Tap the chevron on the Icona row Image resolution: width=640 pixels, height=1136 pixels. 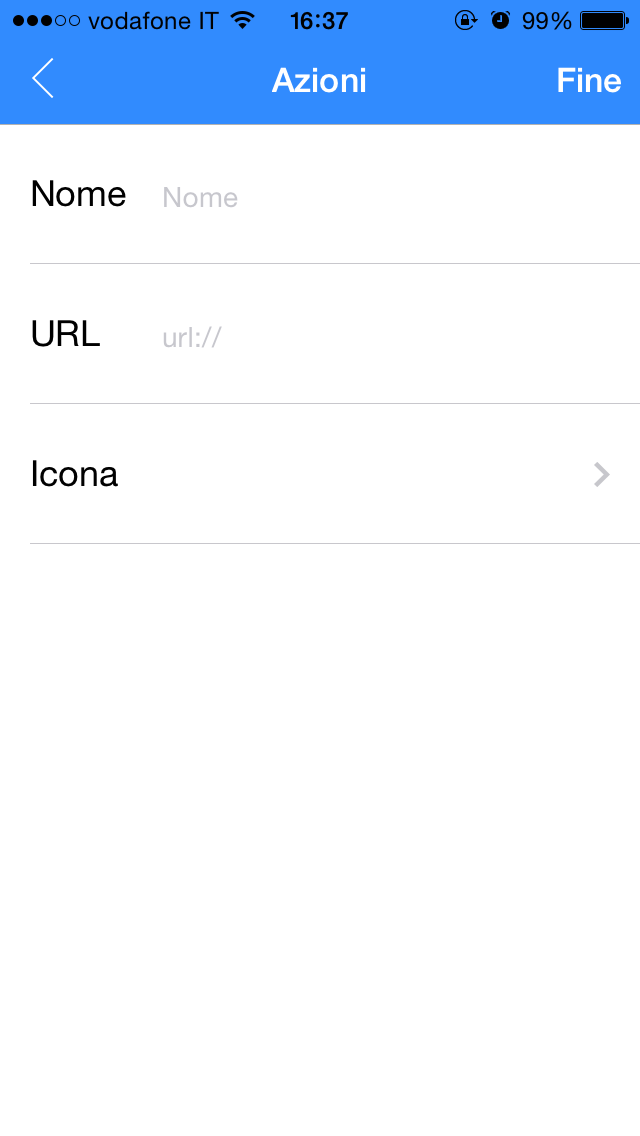coord(601,474)
